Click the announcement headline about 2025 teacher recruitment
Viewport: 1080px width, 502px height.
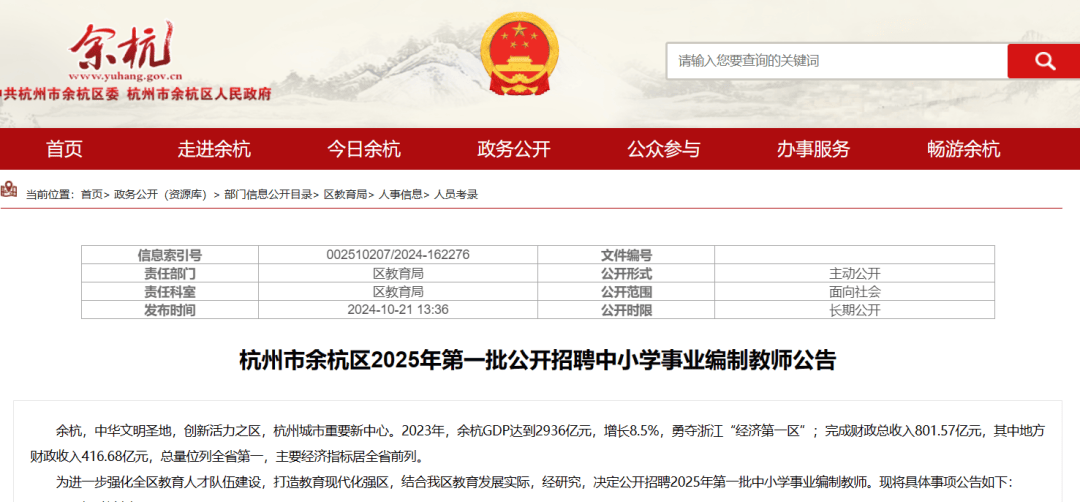[537, 360]
